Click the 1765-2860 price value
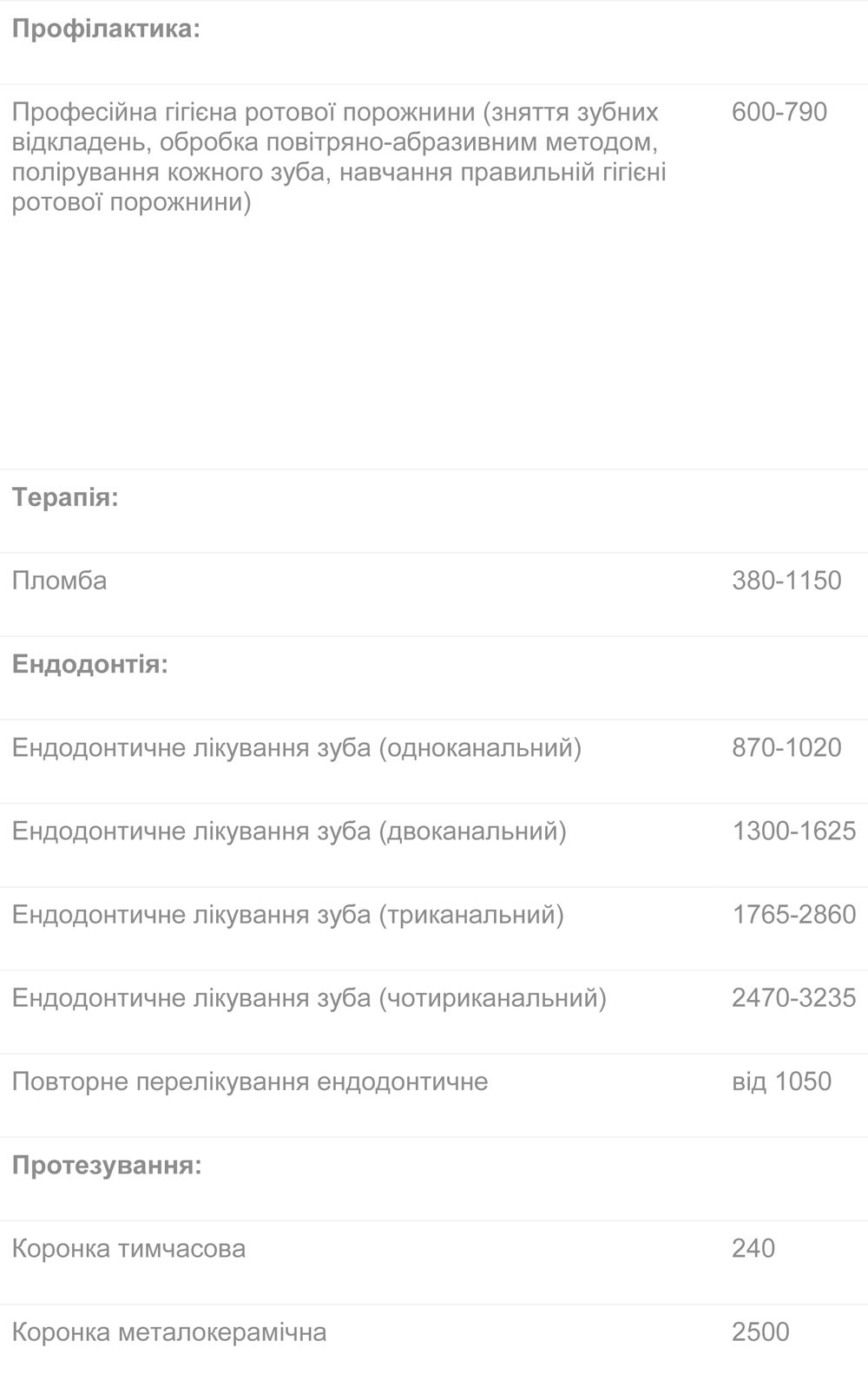Image resolution: width=868 pixels, height=1387 pixels. pyautogui.click(x=793, y=914)
